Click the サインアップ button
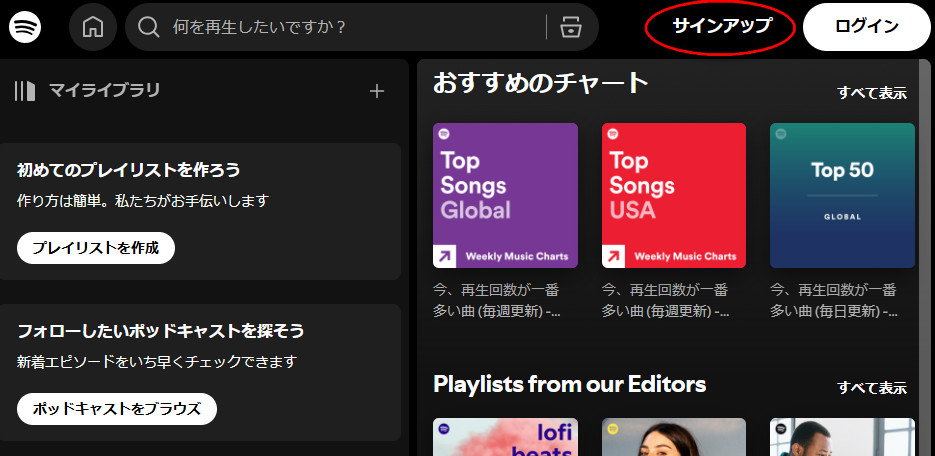935x456 pixels. (722, 26)
